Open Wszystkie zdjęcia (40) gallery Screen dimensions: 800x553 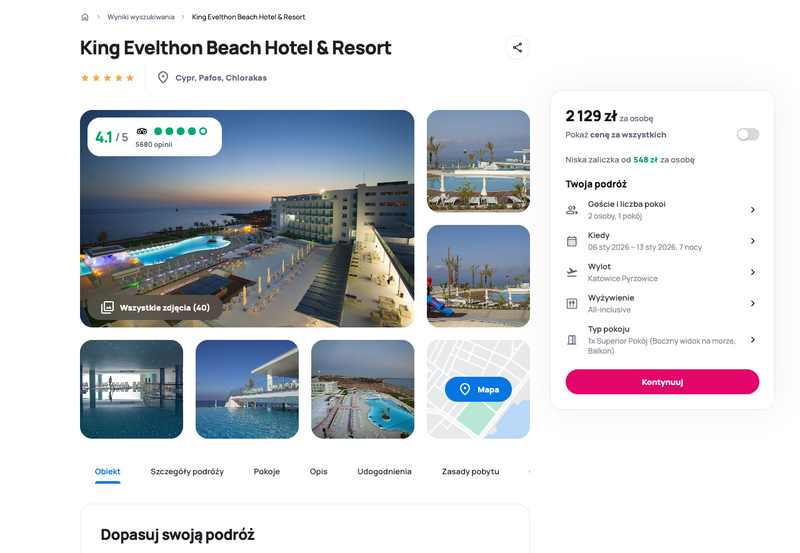(x=155, y=308)
